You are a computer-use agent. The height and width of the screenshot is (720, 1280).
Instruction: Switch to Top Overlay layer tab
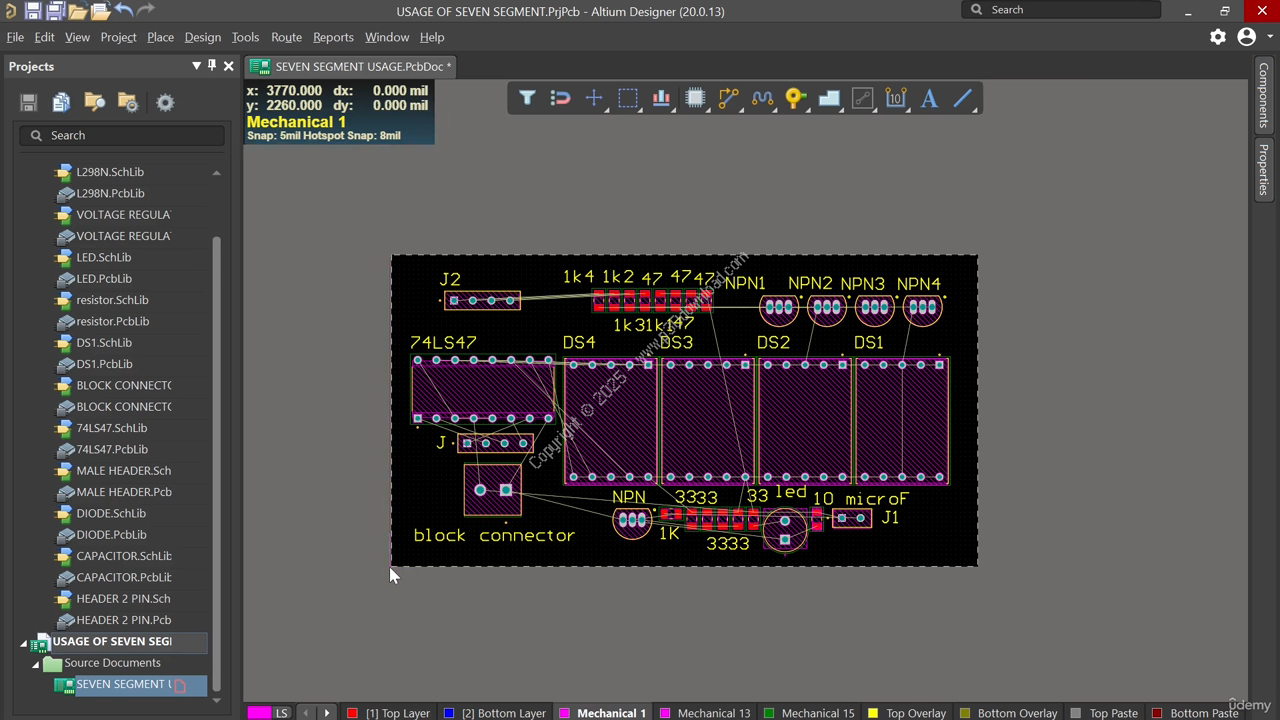tap(906, 713)
